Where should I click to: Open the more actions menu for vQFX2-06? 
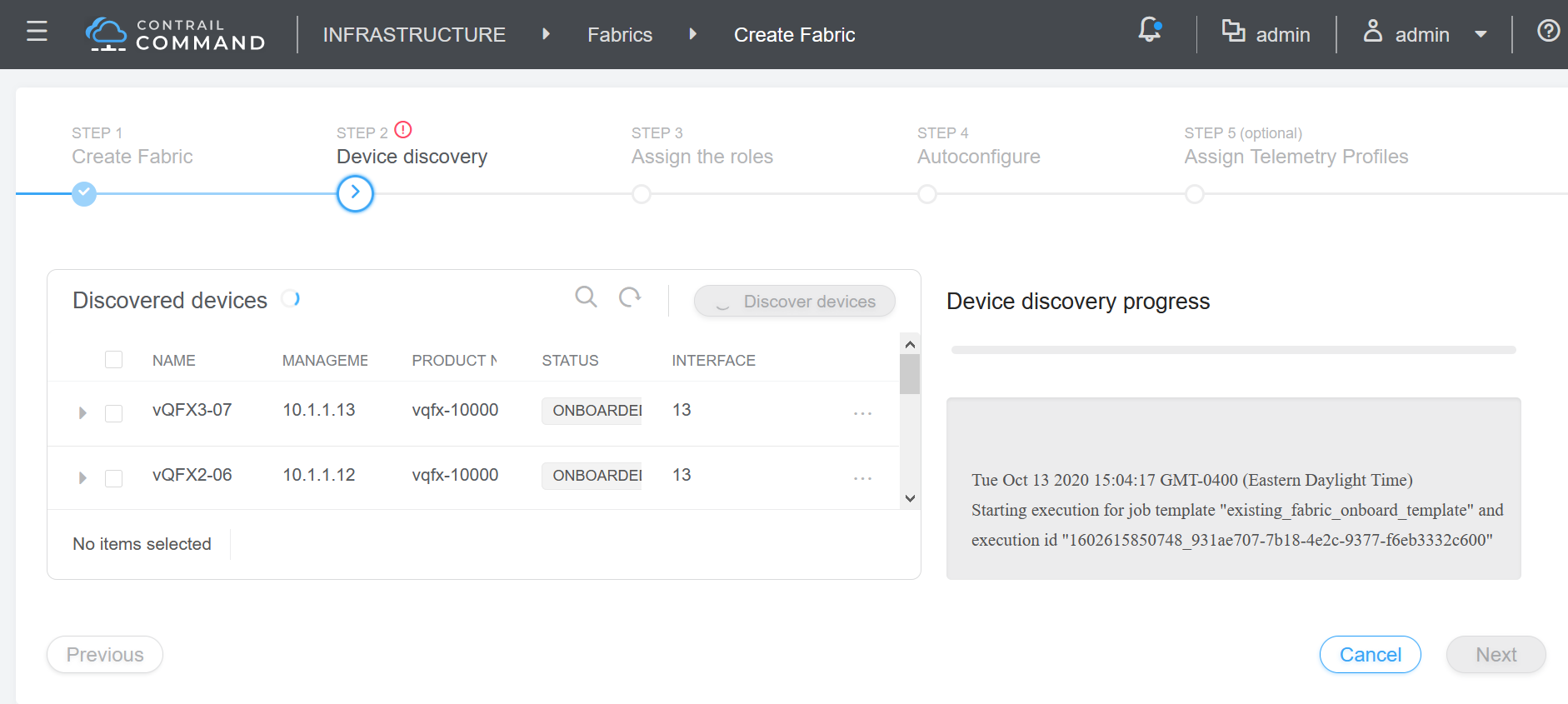[x=862, y=478]
